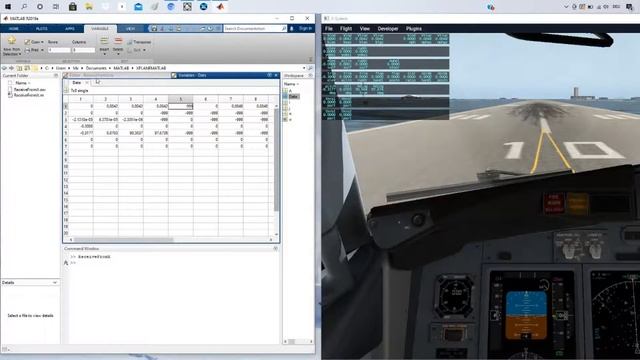This screenshot has height=360, width=640.
Task: Open Windows Start menu
Action: 7,7
